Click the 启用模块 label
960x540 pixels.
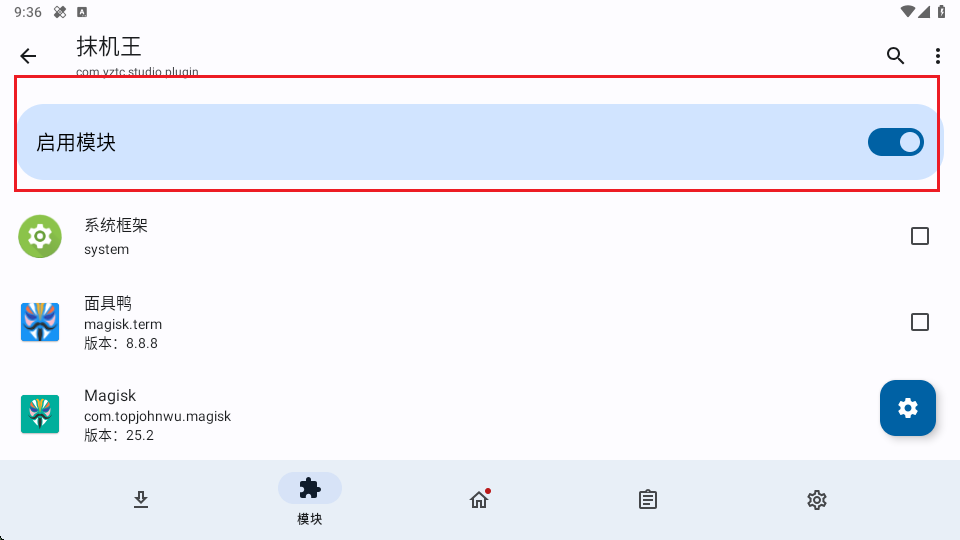pos(76,142)
